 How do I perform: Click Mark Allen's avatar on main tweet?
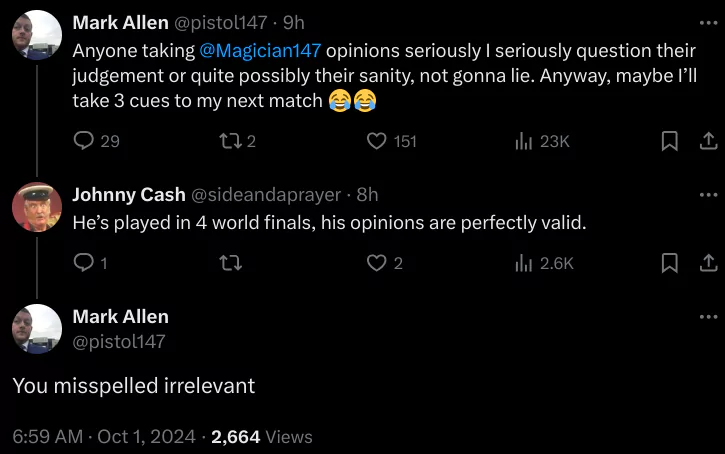(x=38, y=329)
